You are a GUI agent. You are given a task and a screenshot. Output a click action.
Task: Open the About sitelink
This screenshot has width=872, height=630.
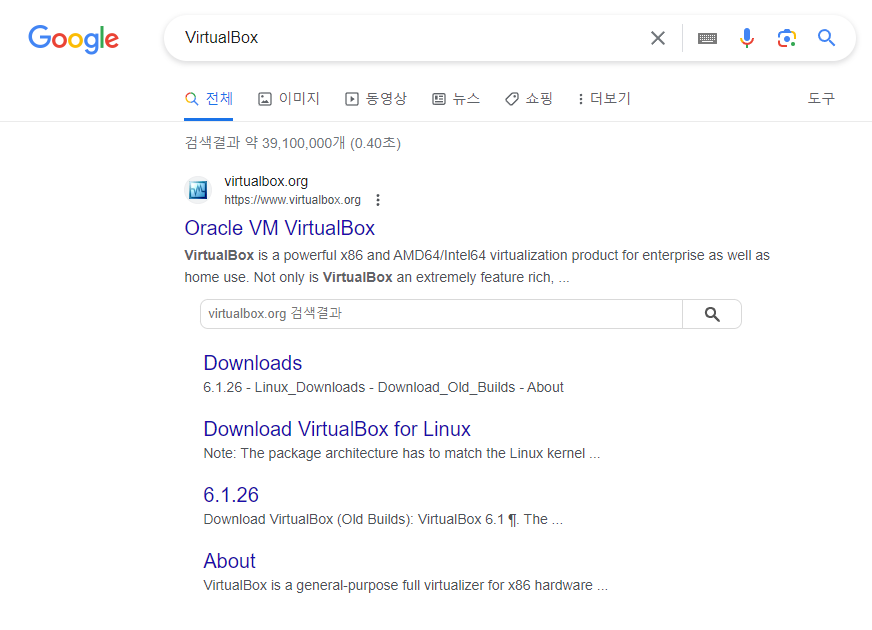230,561
